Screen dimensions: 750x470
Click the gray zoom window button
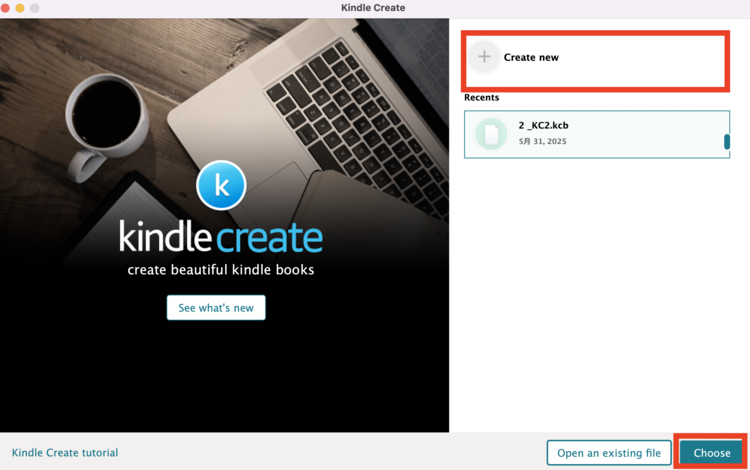(34, 8)
